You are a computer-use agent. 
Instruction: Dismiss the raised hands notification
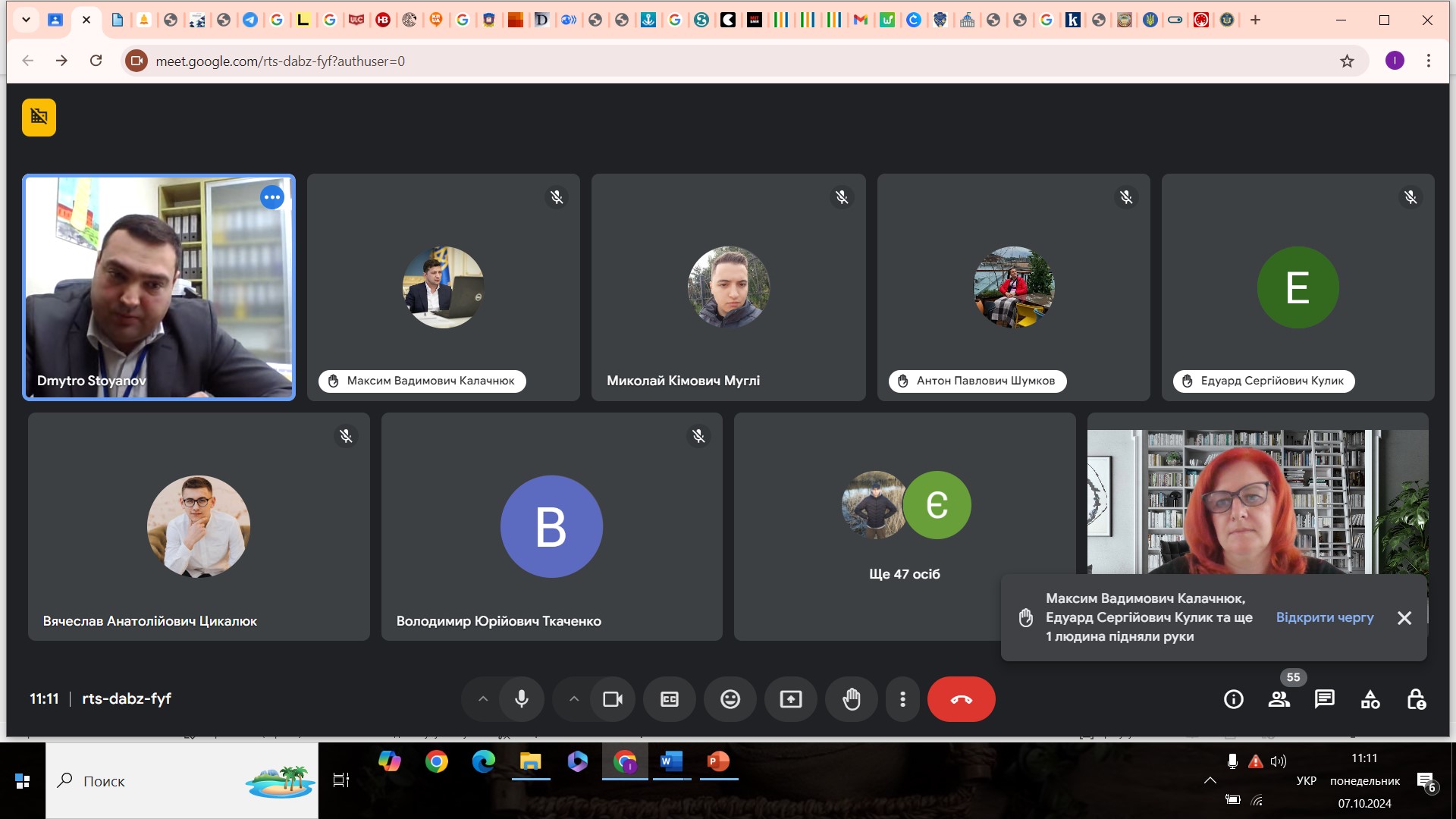click(x=1404, y=617)
